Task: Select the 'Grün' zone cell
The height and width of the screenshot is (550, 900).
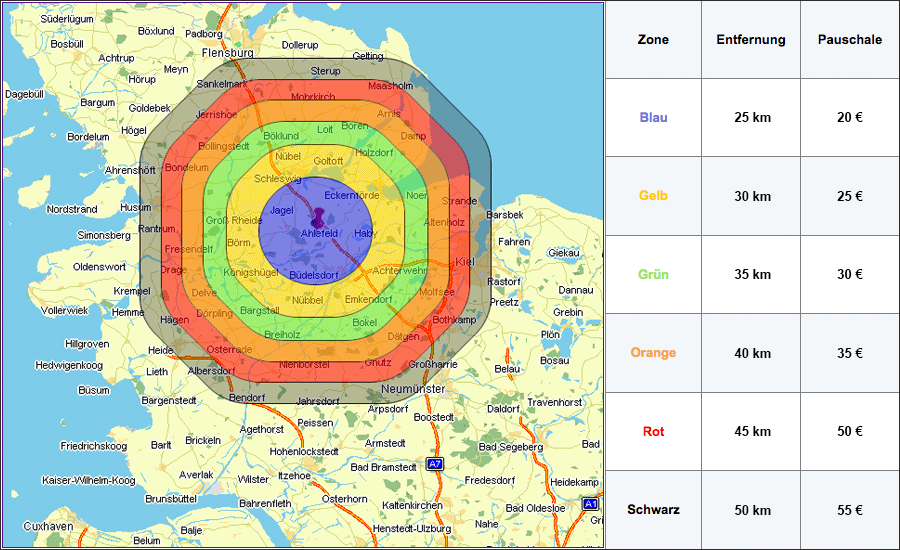Action: coord(653,274)
